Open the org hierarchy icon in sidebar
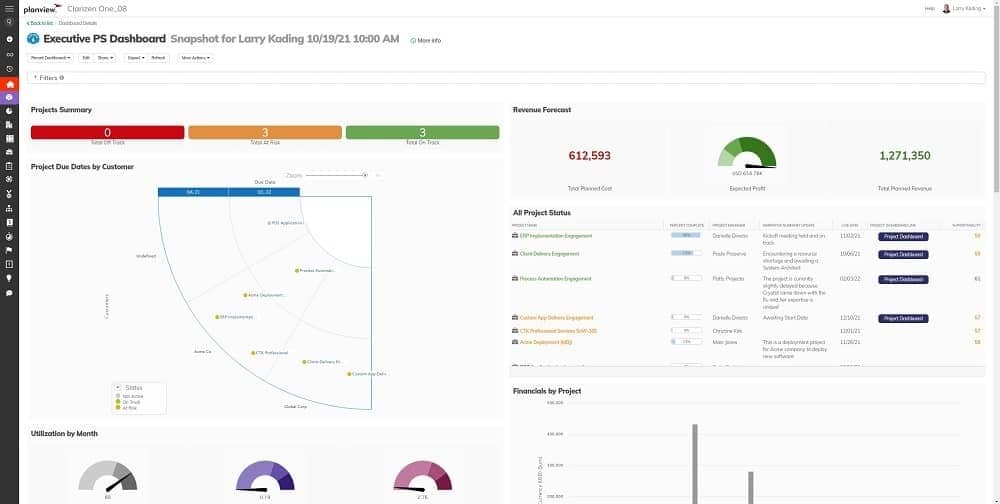Viewport: 1000px width, 504px height. coord(9,208)
